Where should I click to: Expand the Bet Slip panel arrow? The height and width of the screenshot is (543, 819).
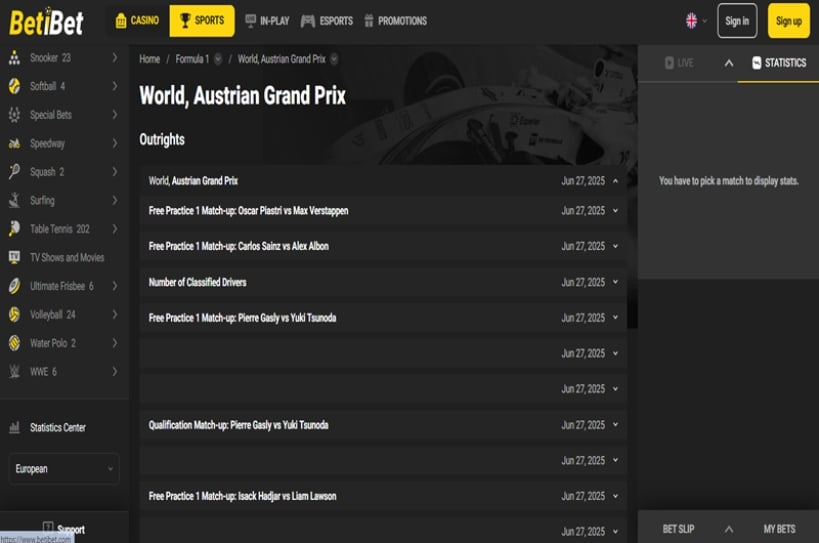(x=729, y=529)
